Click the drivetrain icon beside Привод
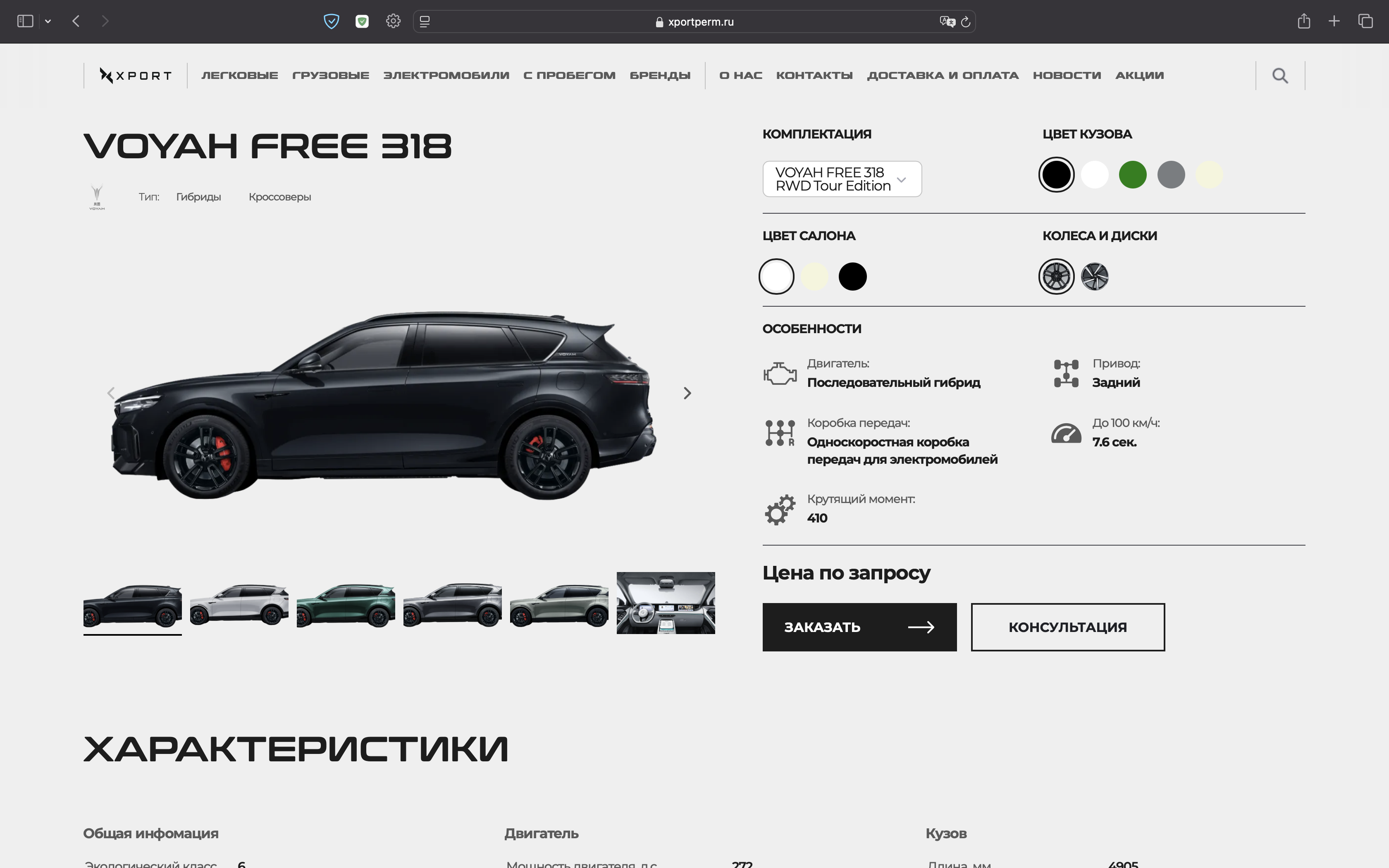1389x868 pixels. coord(1066,373)
